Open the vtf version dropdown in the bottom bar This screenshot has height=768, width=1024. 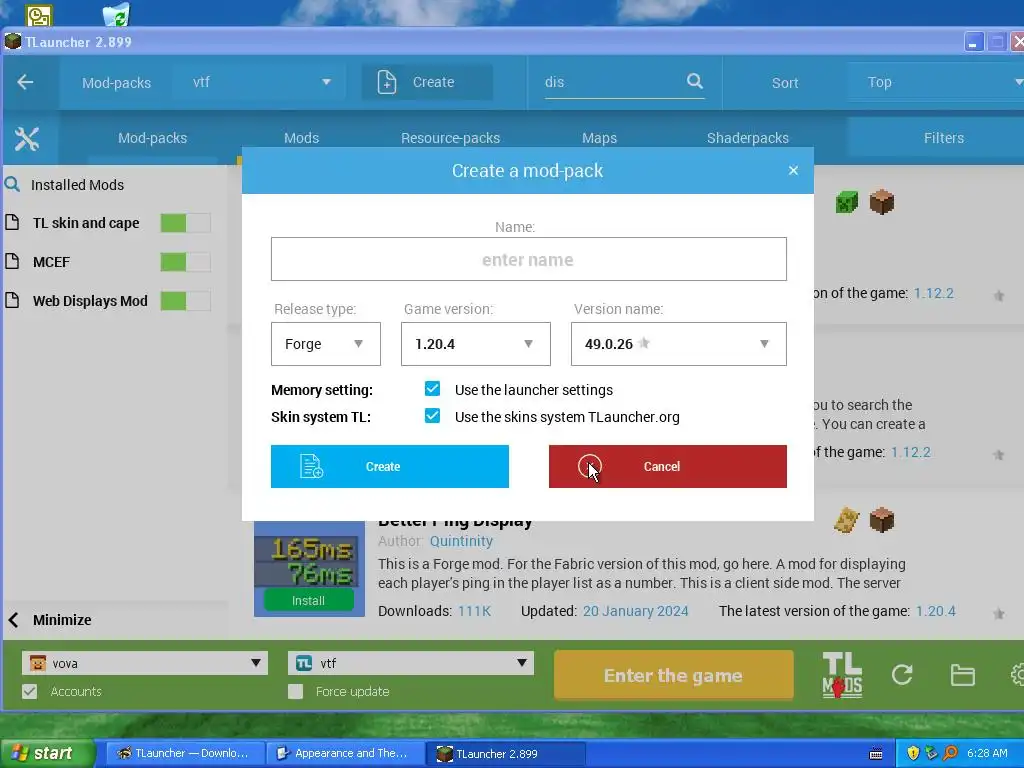[x=411, y=663]
